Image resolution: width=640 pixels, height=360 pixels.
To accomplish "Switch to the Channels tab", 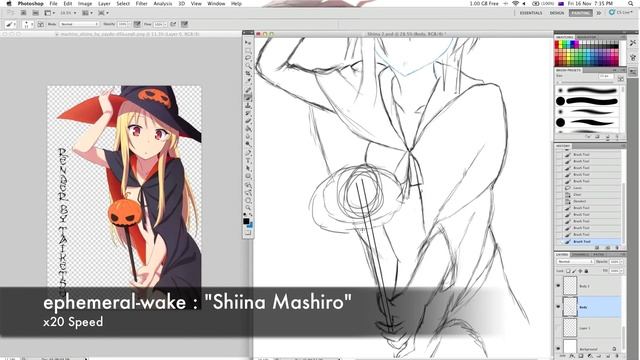I will (x=580, y=255).
